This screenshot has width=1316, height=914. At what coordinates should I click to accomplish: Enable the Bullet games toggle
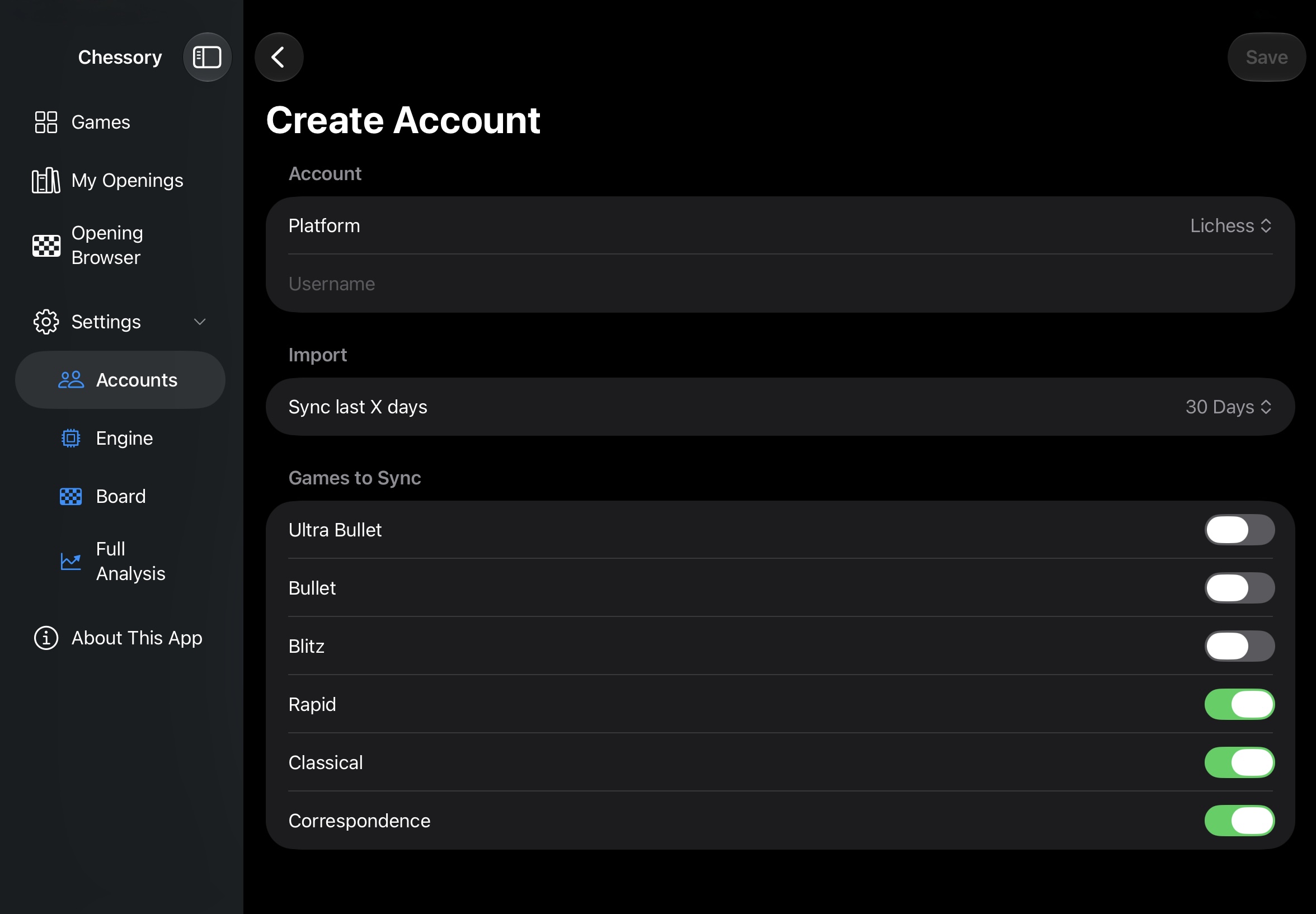click(1239, 588)
